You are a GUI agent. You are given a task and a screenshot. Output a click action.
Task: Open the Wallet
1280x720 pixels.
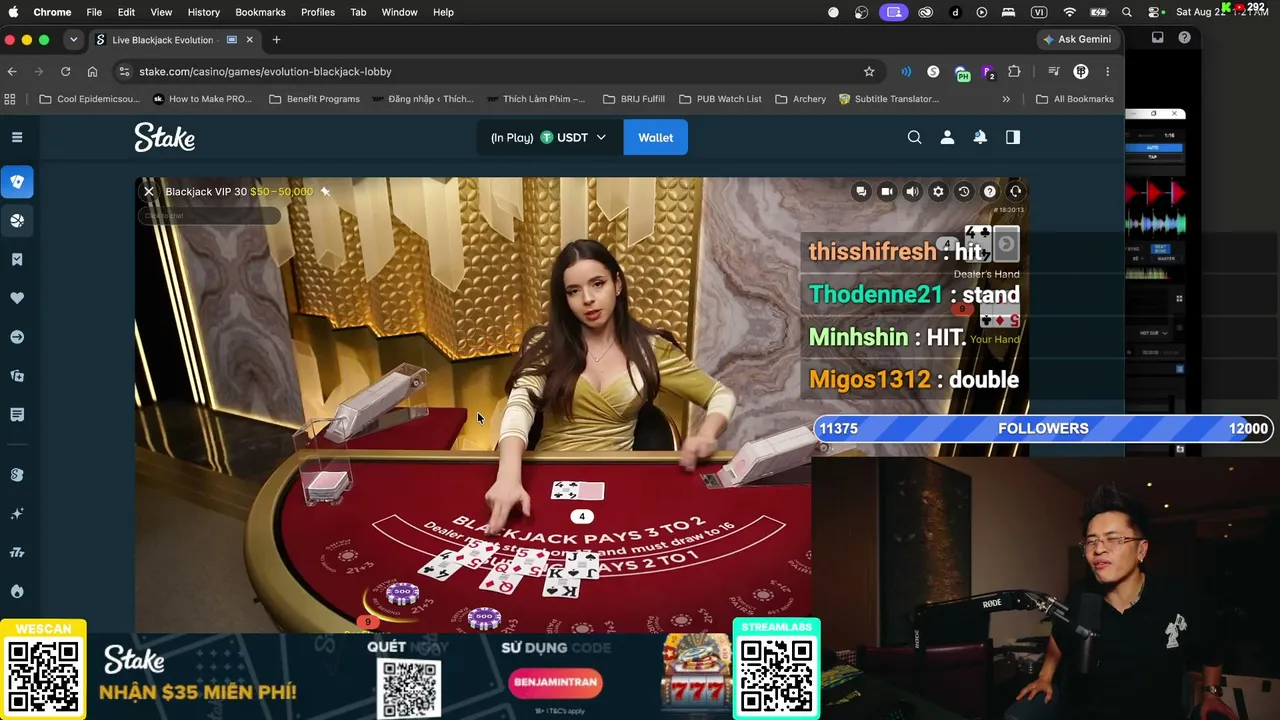[x=655, y=137]
